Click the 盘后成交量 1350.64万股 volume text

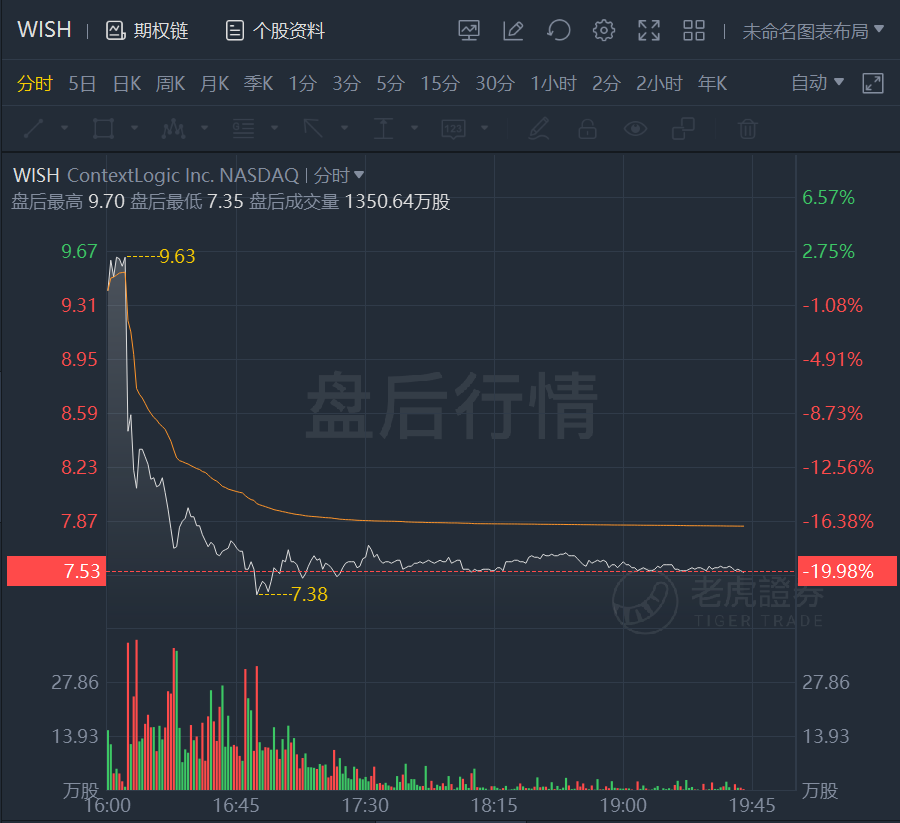(x=350, y=202)
